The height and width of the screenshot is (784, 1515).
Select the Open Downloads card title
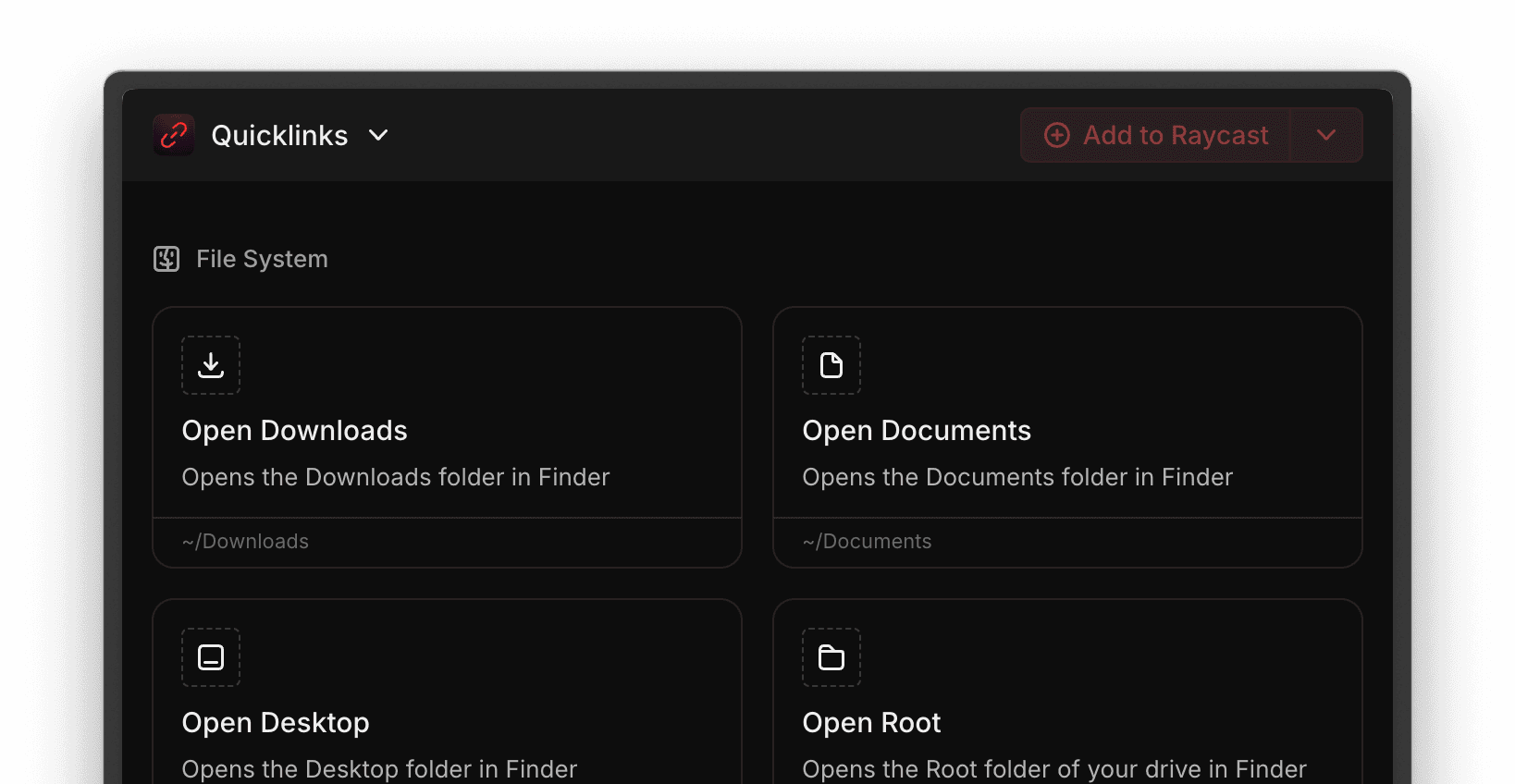[x=294, y=431]
